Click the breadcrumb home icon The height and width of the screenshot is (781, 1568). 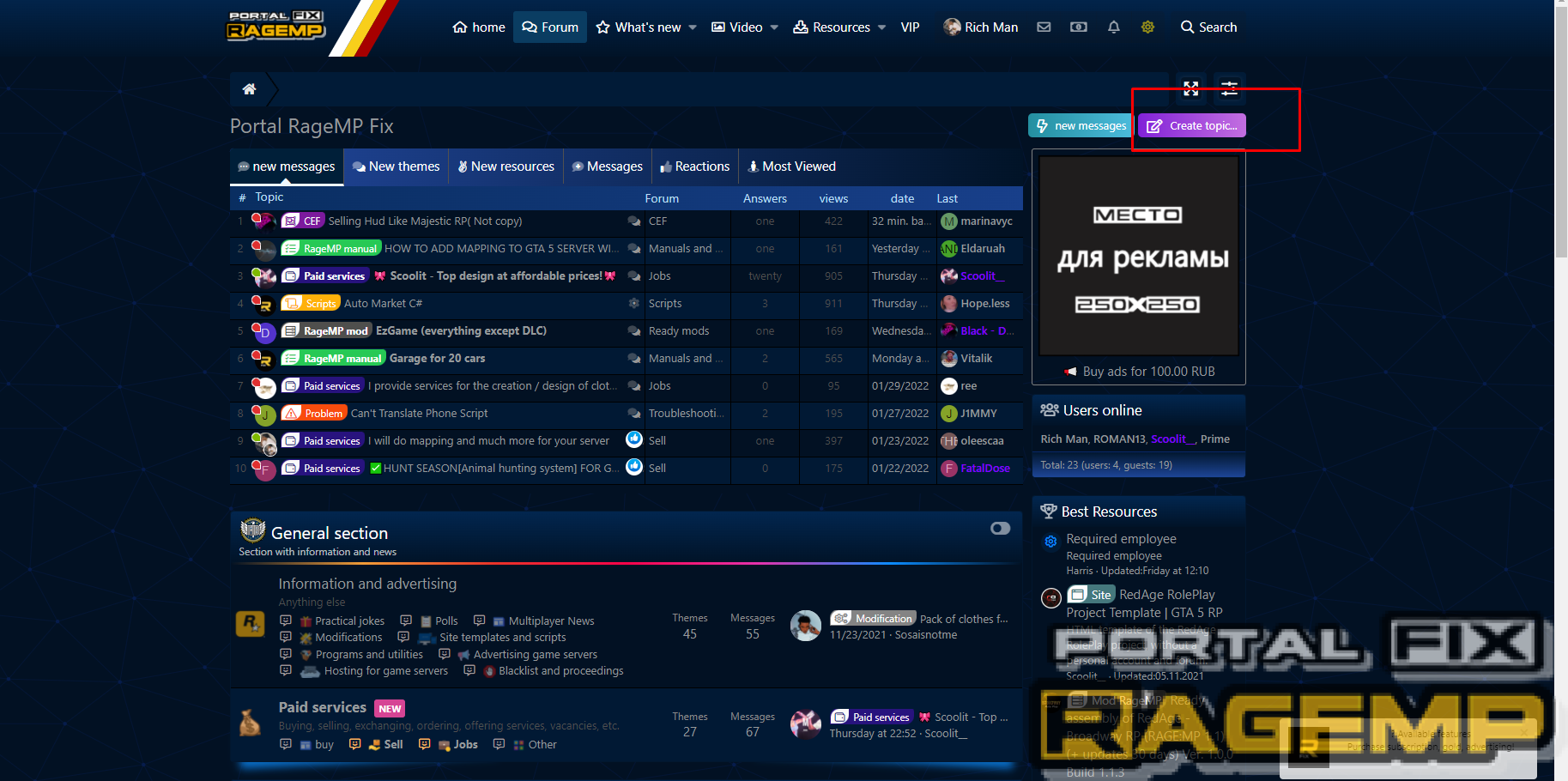point(249,88)
